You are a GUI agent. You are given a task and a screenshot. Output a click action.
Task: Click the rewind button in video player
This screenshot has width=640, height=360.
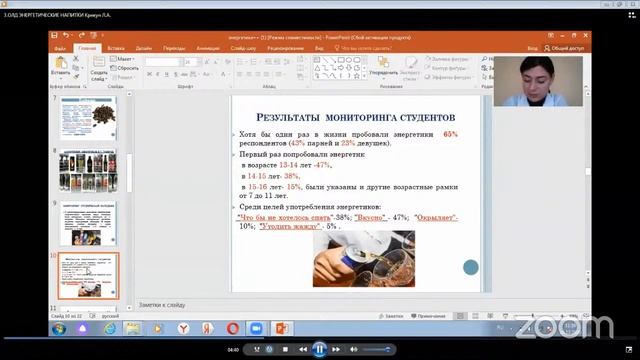tap(303, 349)
